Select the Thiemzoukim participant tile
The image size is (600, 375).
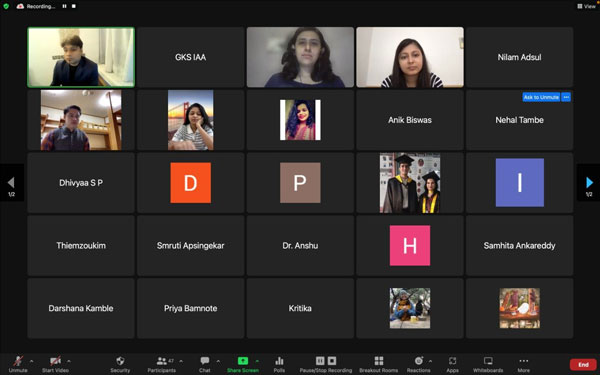click(x=81, y=245)
